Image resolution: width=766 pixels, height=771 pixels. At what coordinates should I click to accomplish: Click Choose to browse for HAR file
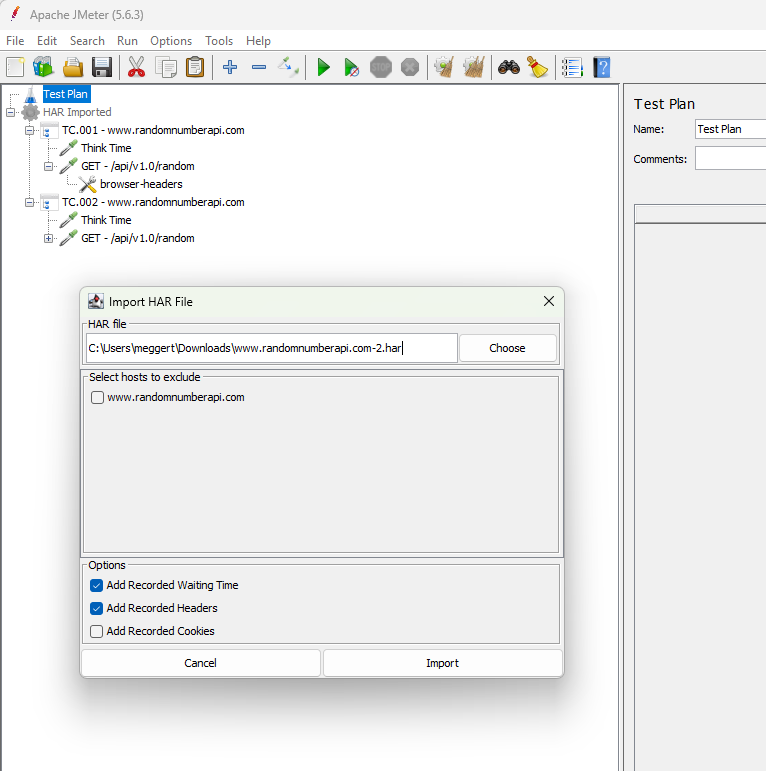click(x=507, y=348)
